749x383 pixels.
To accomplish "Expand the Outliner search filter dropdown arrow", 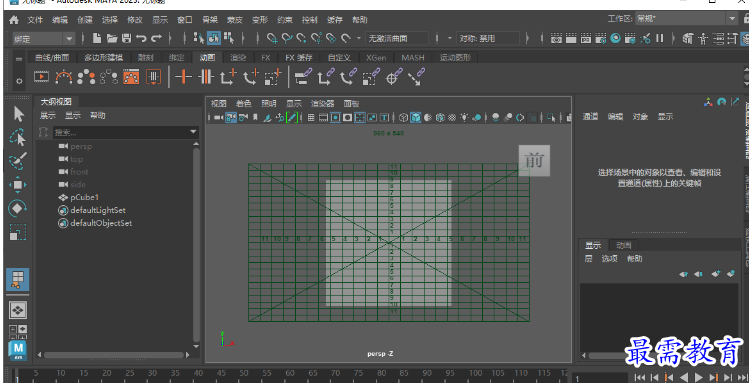I will 193,132.
